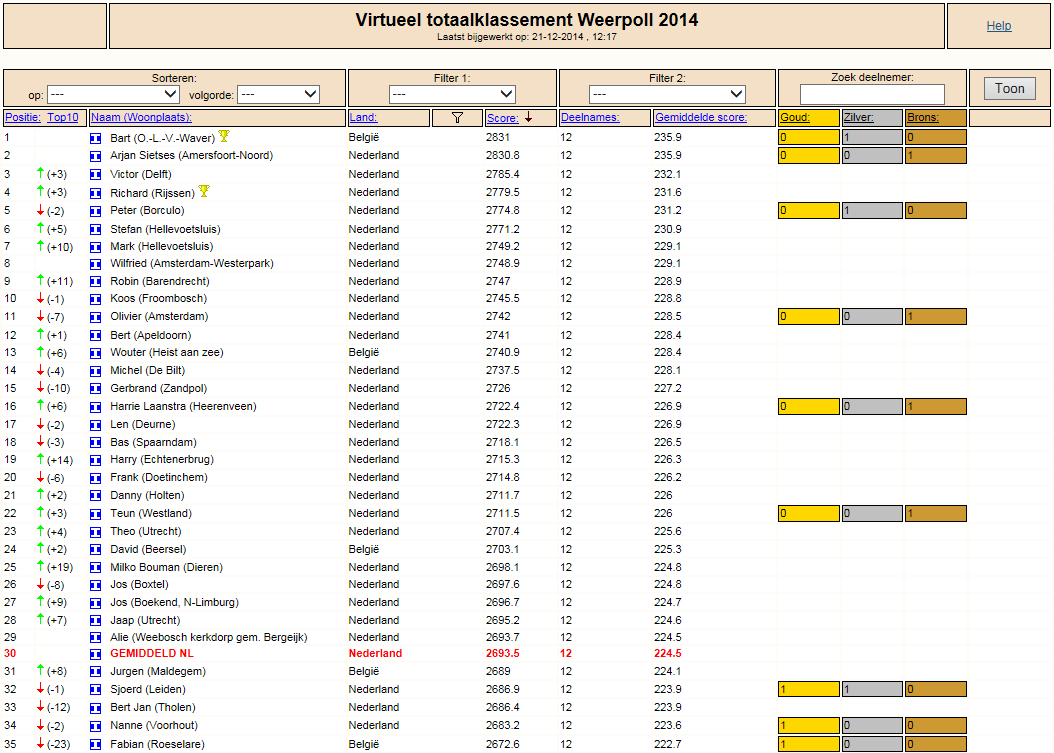Click blue detail icon for Milko Bouman
This screenshot has height=753, width=1054.
pos(95,568)
